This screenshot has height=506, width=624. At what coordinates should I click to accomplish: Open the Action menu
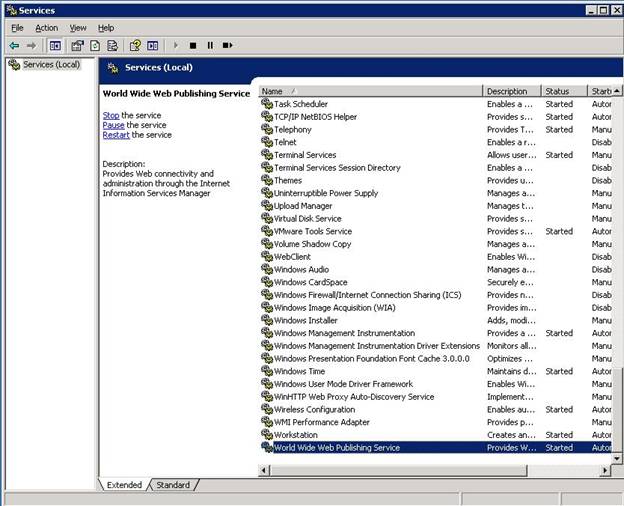(47, 28)
